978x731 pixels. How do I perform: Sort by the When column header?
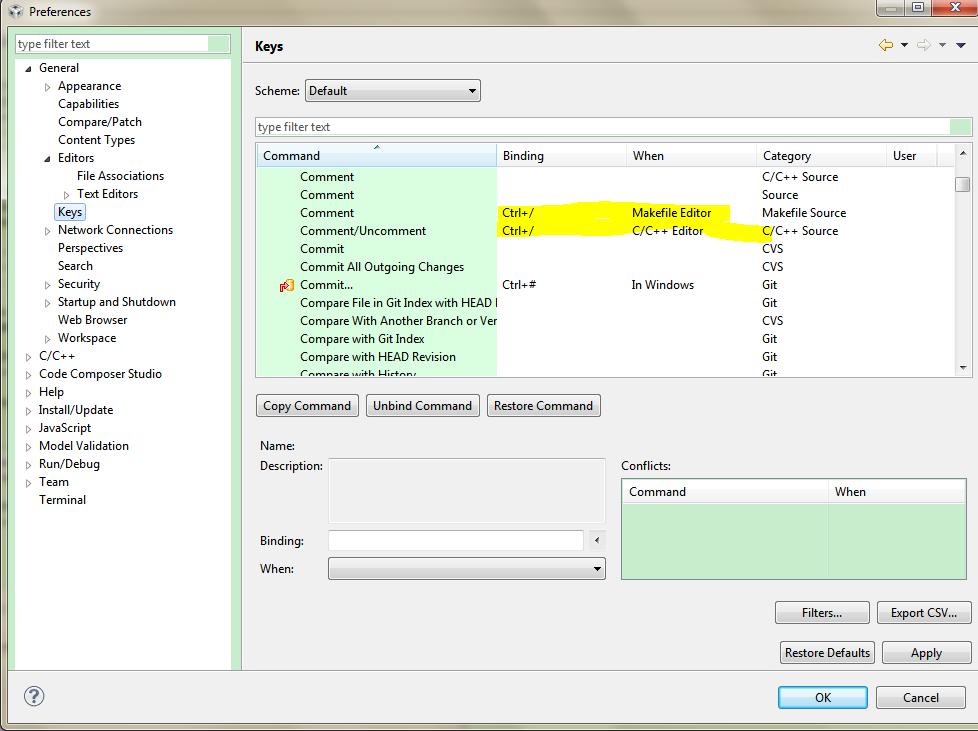pyautogui.click(x=691, y=155)
